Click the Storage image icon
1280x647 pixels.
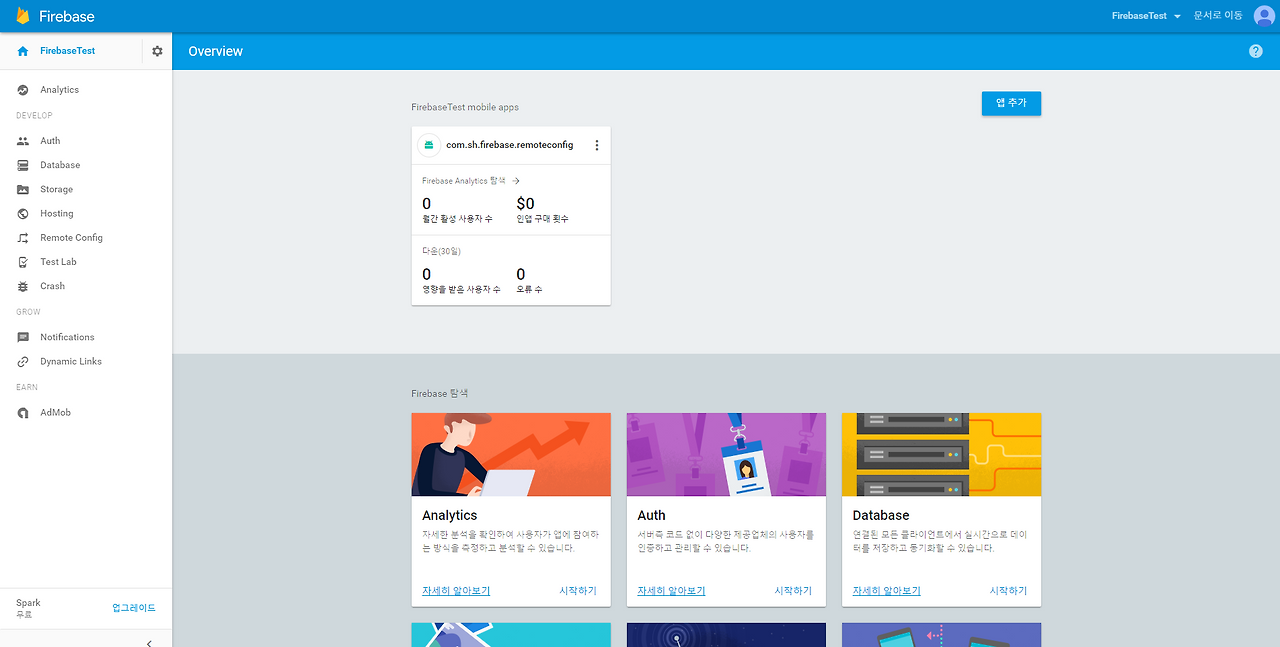tap(23, 189)
